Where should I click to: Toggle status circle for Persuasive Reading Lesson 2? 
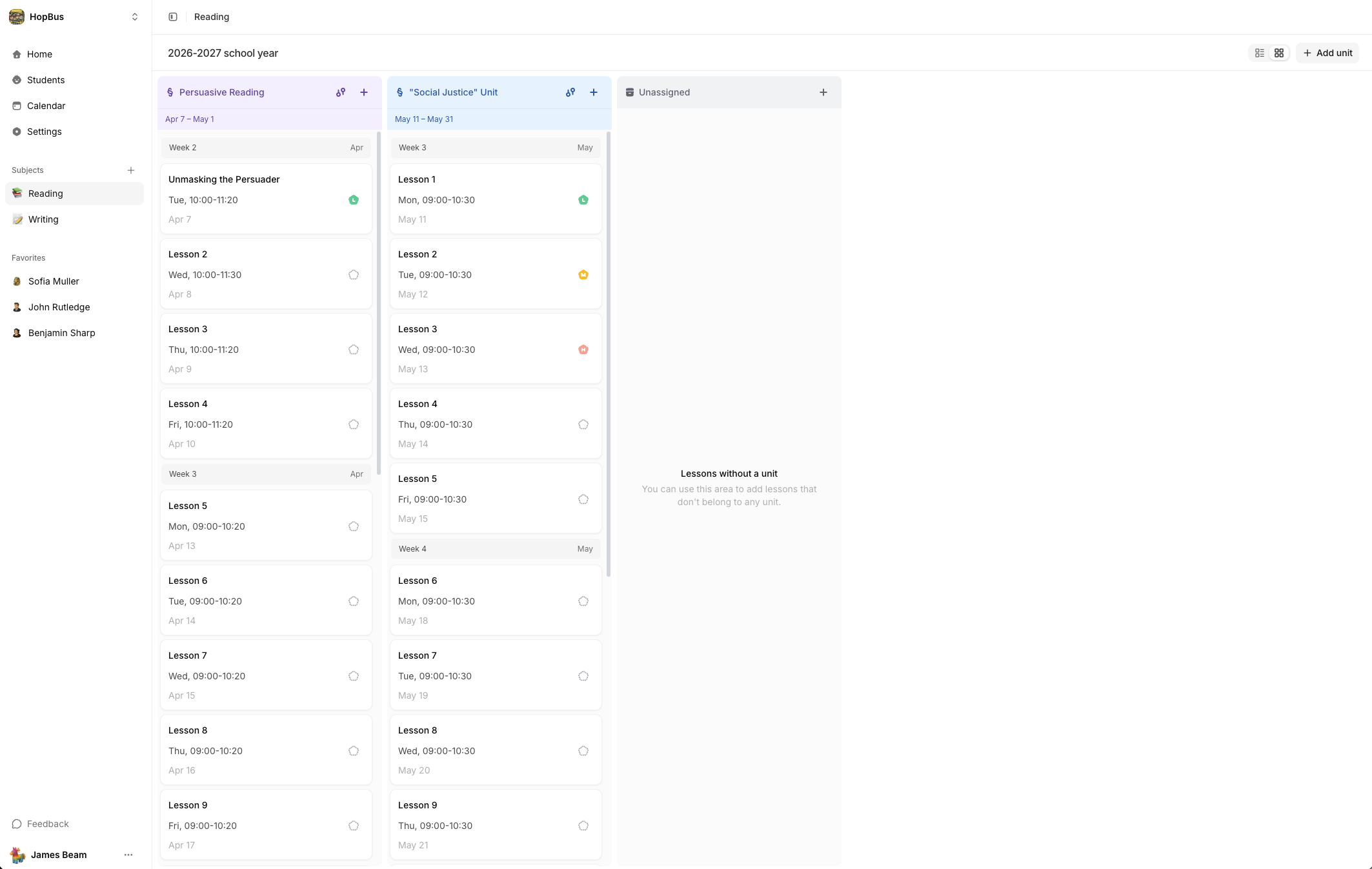click(x=354, y=275)
